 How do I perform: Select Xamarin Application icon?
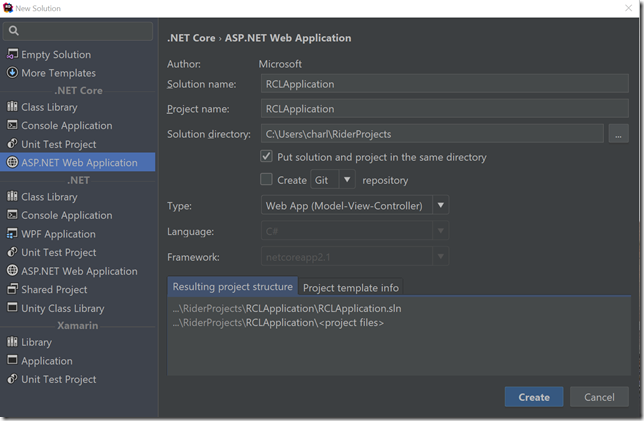(12, 360)
